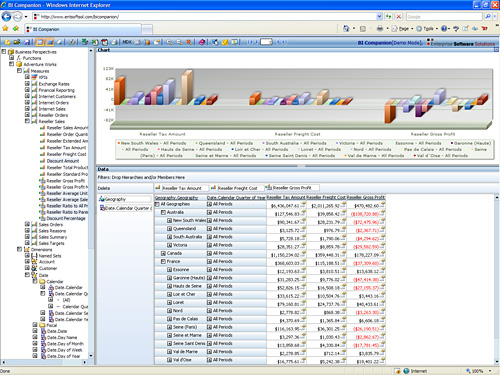
Task: Click the Geography.Geography column header link
Action: coord(176,198)
